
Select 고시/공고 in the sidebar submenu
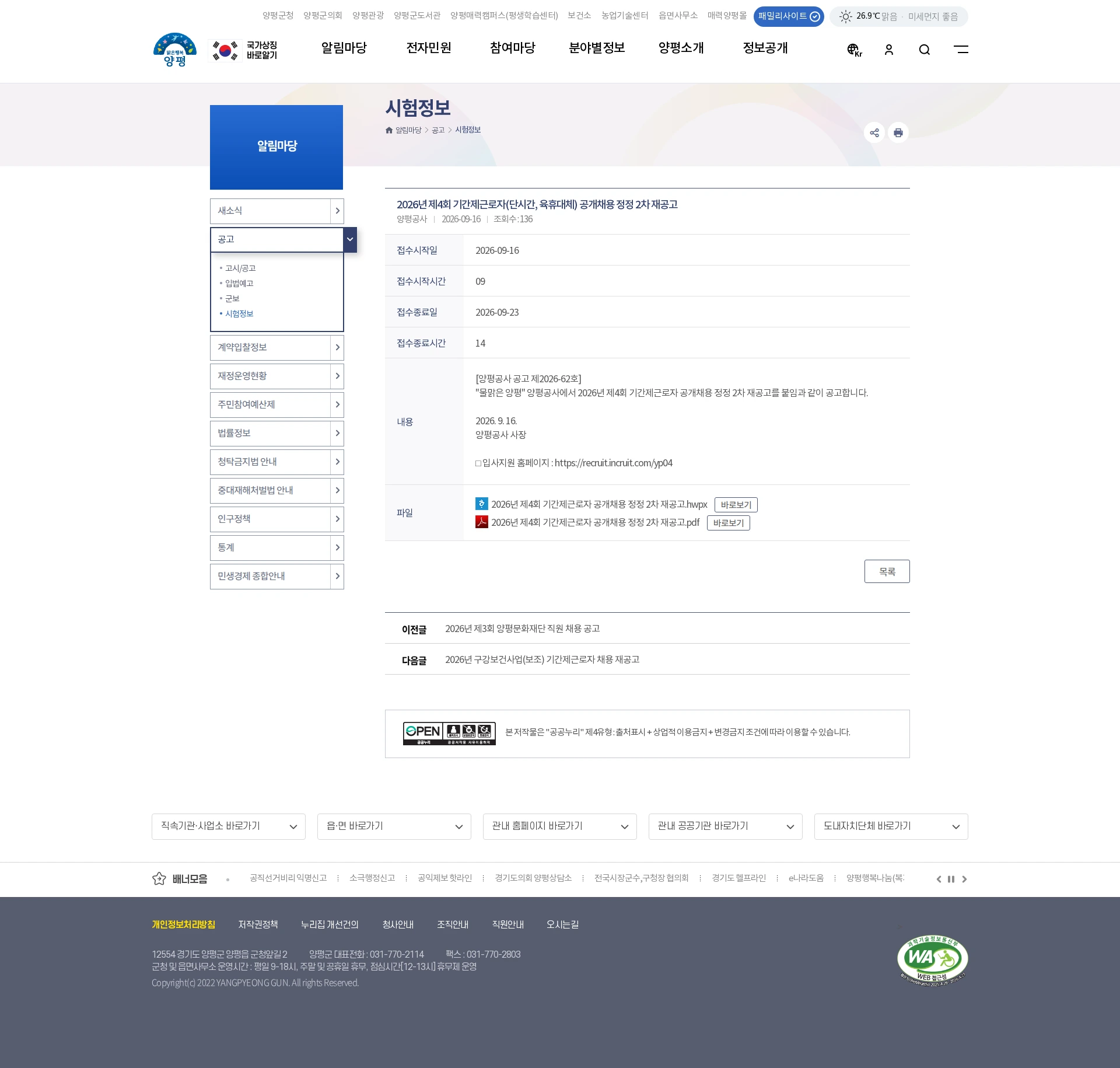(x=240, y=268)
